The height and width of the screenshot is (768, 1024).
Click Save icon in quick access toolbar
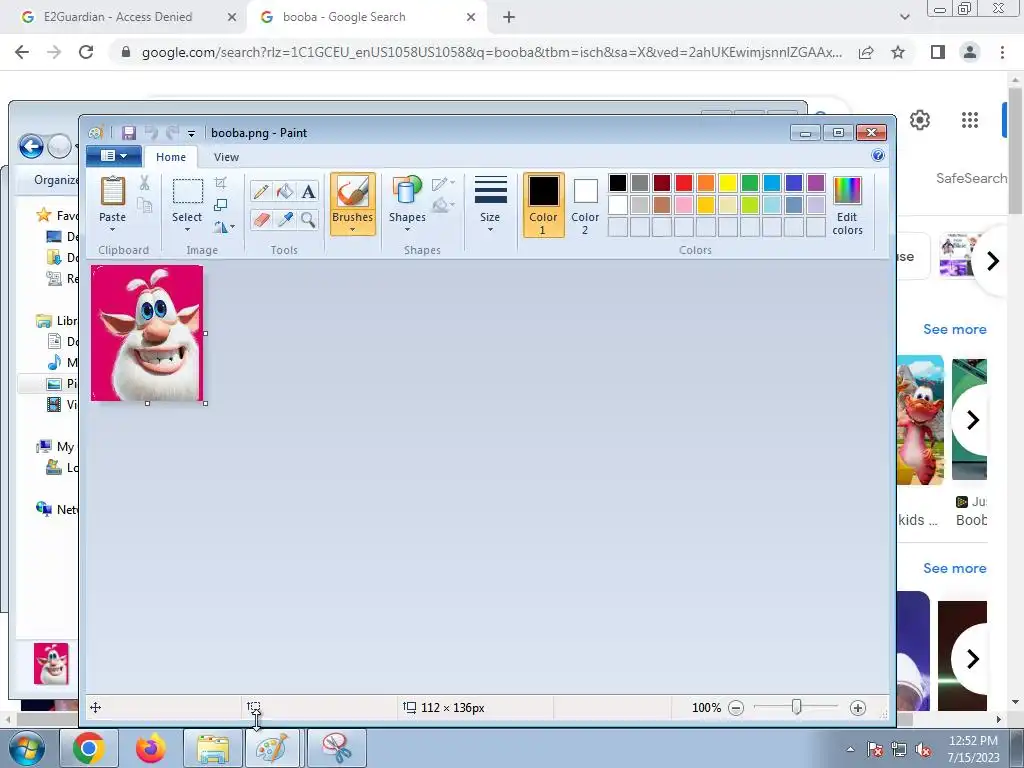tap(129, 133)
